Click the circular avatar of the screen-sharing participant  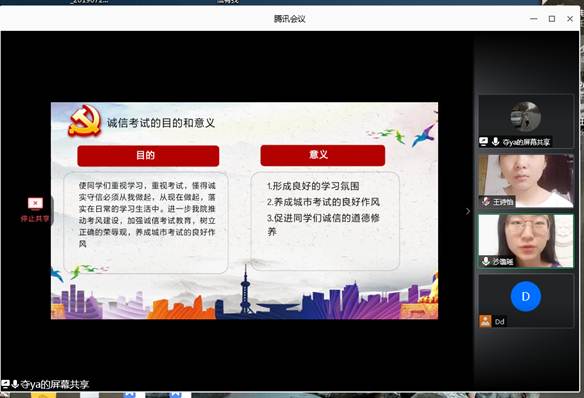(x=526, y=116)
